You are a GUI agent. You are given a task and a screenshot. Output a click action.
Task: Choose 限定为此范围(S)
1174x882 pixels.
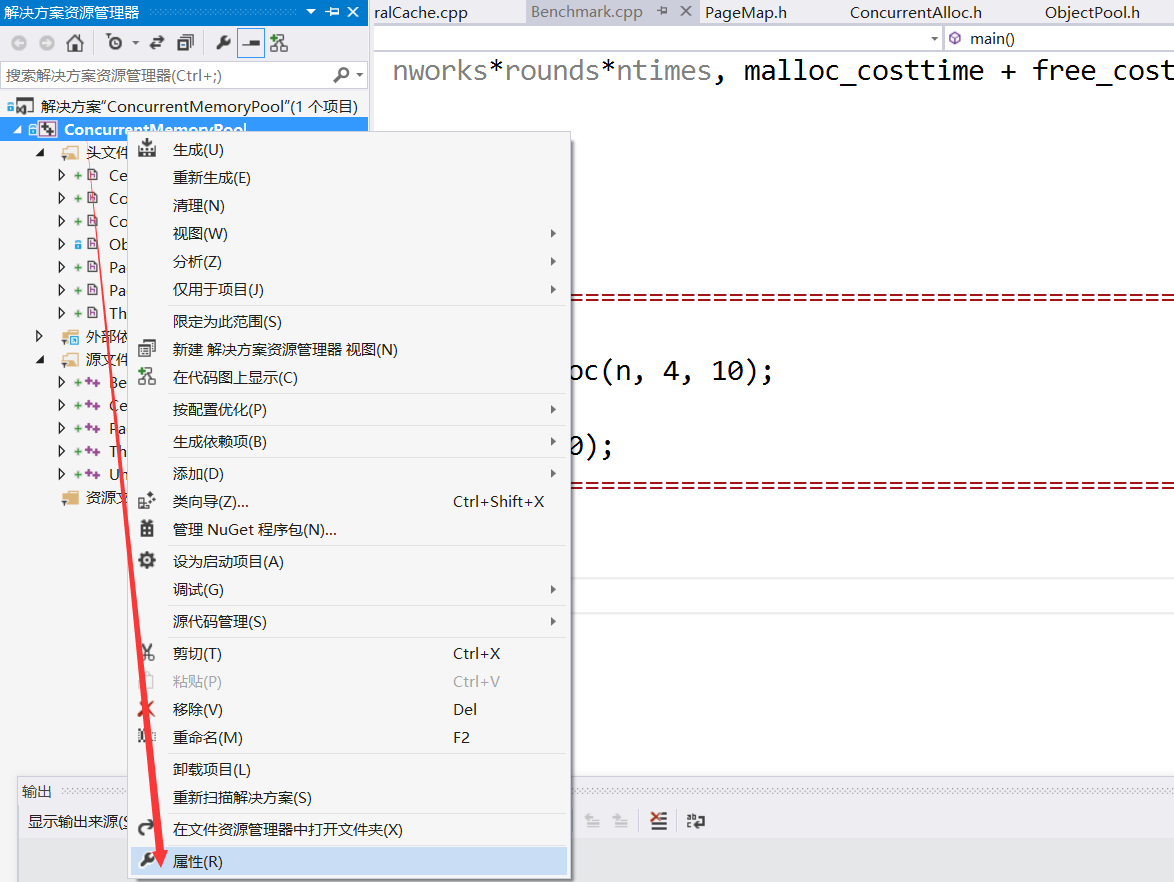[349, 322]
